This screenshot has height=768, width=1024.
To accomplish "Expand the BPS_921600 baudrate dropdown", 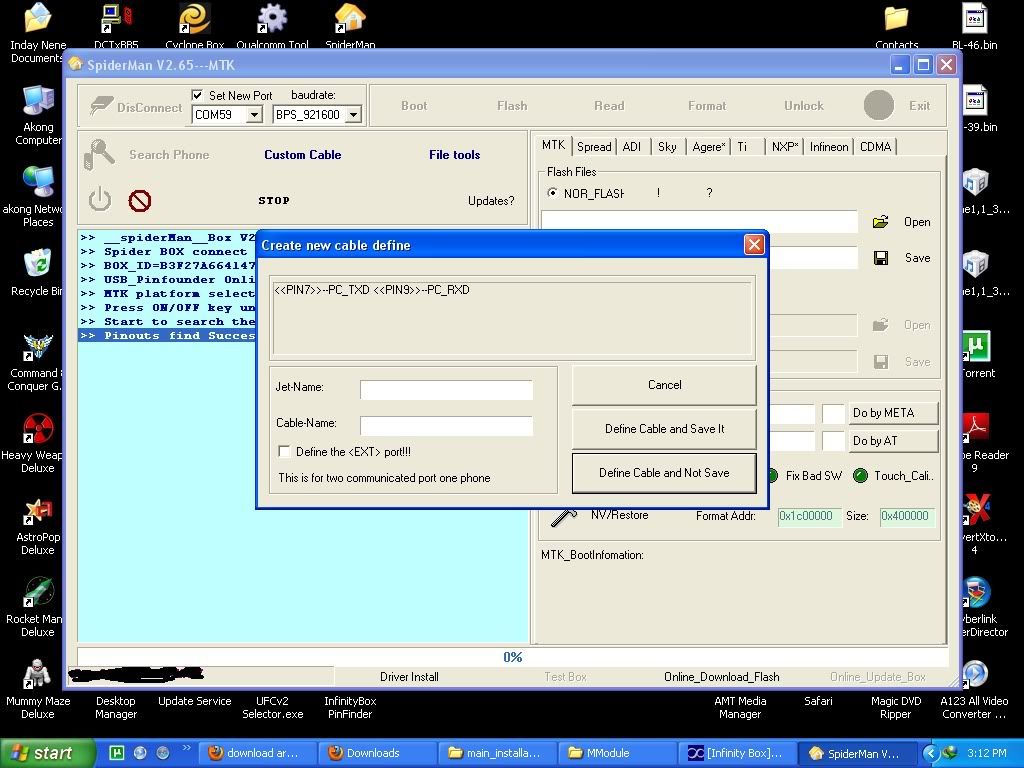I will (353, 115).
